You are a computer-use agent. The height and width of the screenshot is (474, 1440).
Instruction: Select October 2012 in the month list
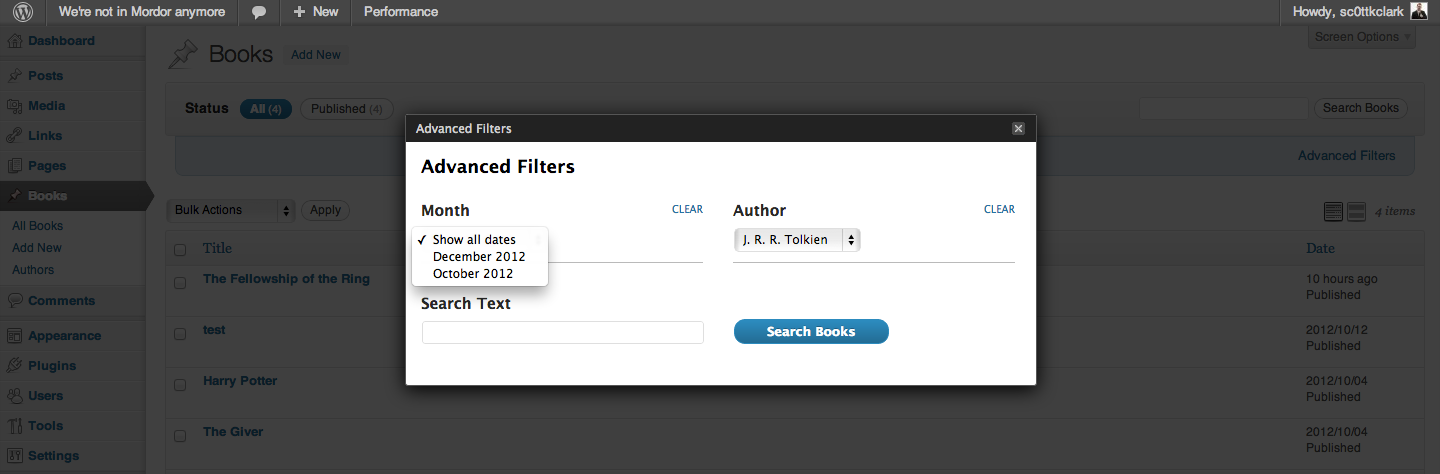[x=472, y=274]
